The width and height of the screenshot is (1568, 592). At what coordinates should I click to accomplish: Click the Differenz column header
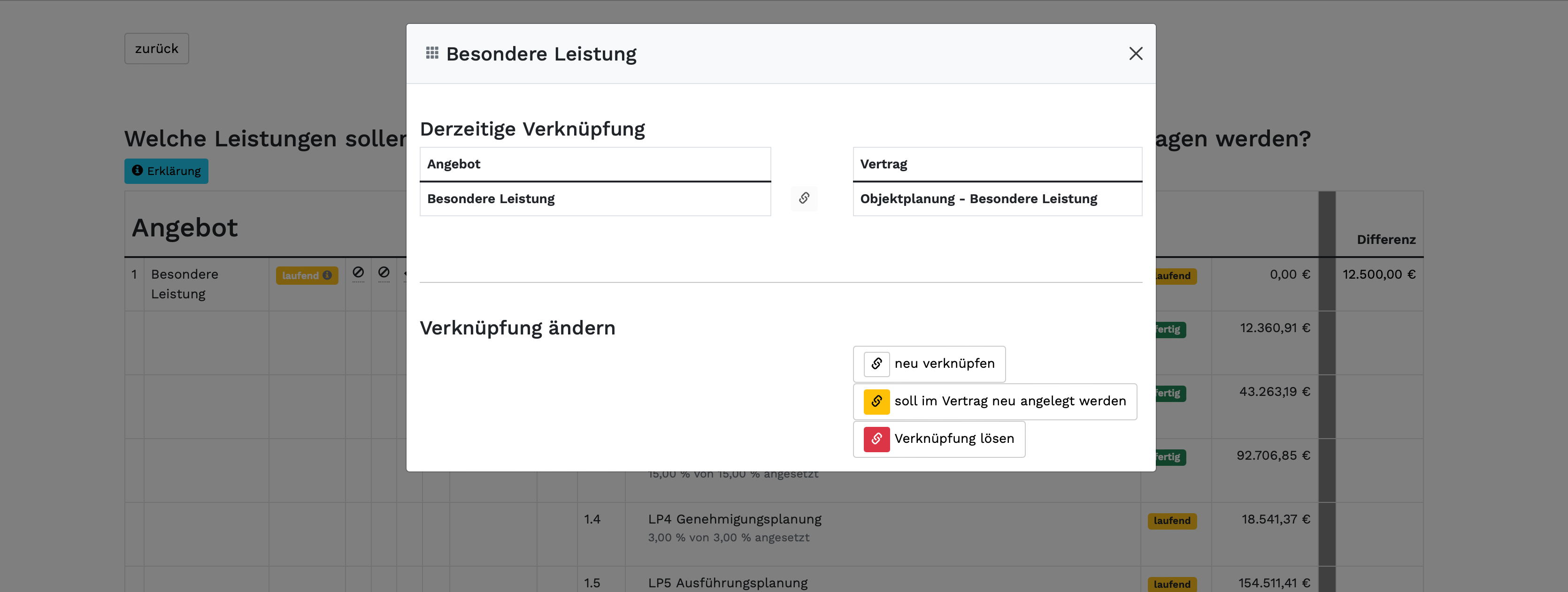pyautogui.click(x=1385, y=240)
